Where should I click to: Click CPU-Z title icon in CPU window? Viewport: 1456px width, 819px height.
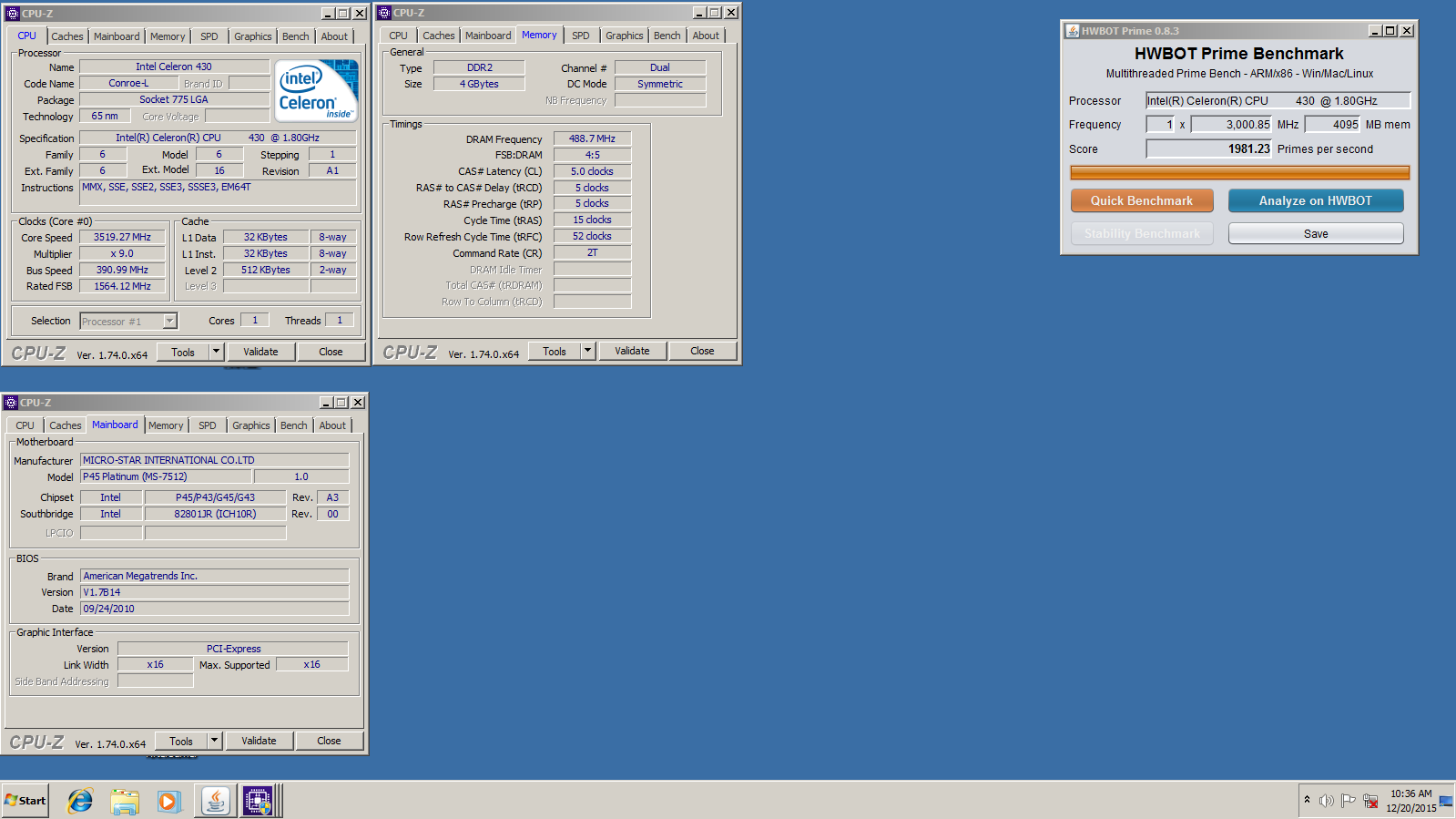coord(12,14)
